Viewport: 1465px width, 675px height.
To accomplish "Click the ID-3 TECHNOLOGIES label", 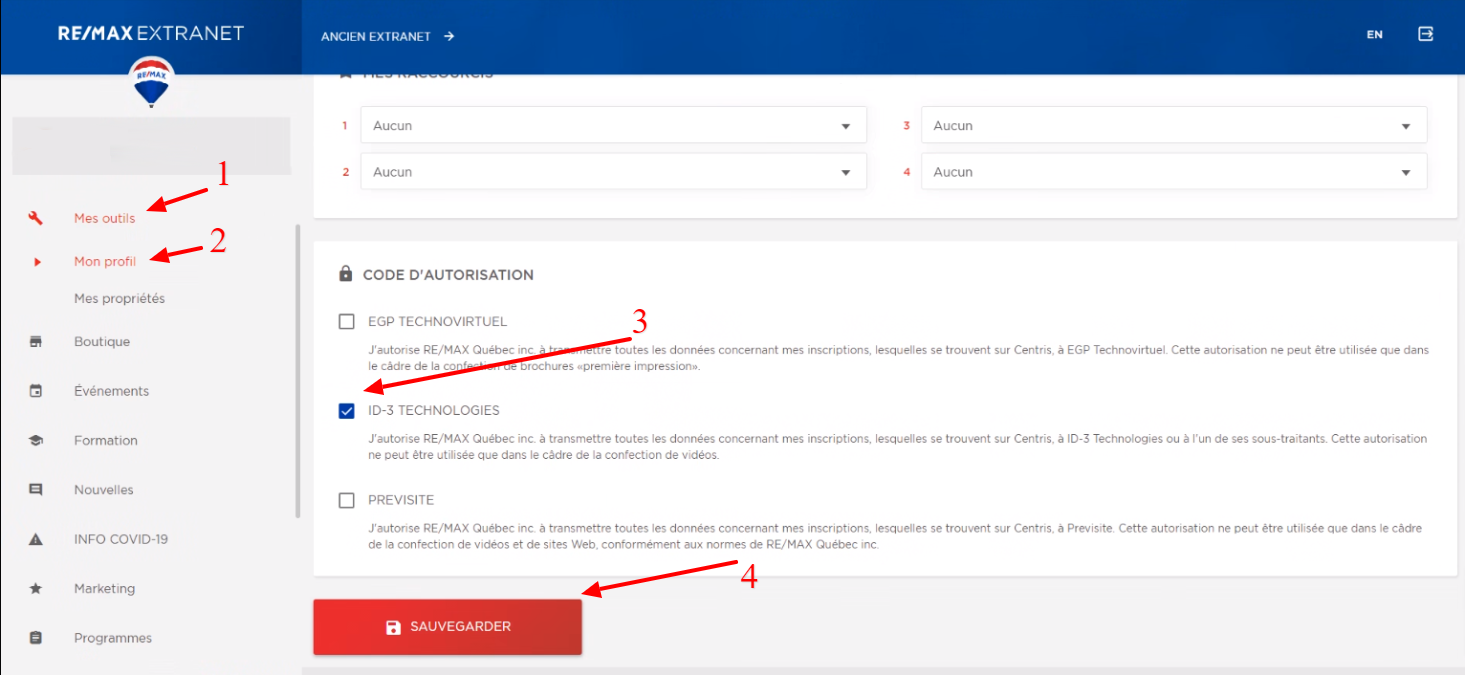I will pos(434,411).
